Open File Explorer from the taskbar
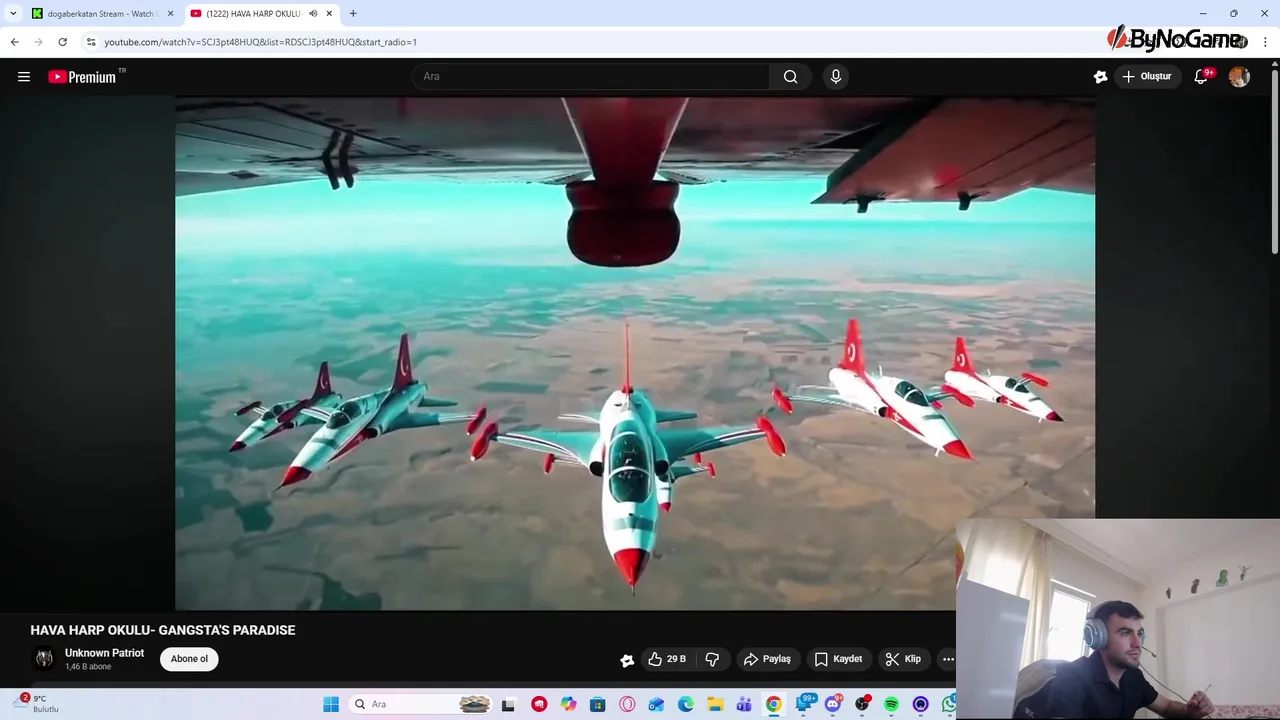The image size is (1280, 720). coord(715,704)
